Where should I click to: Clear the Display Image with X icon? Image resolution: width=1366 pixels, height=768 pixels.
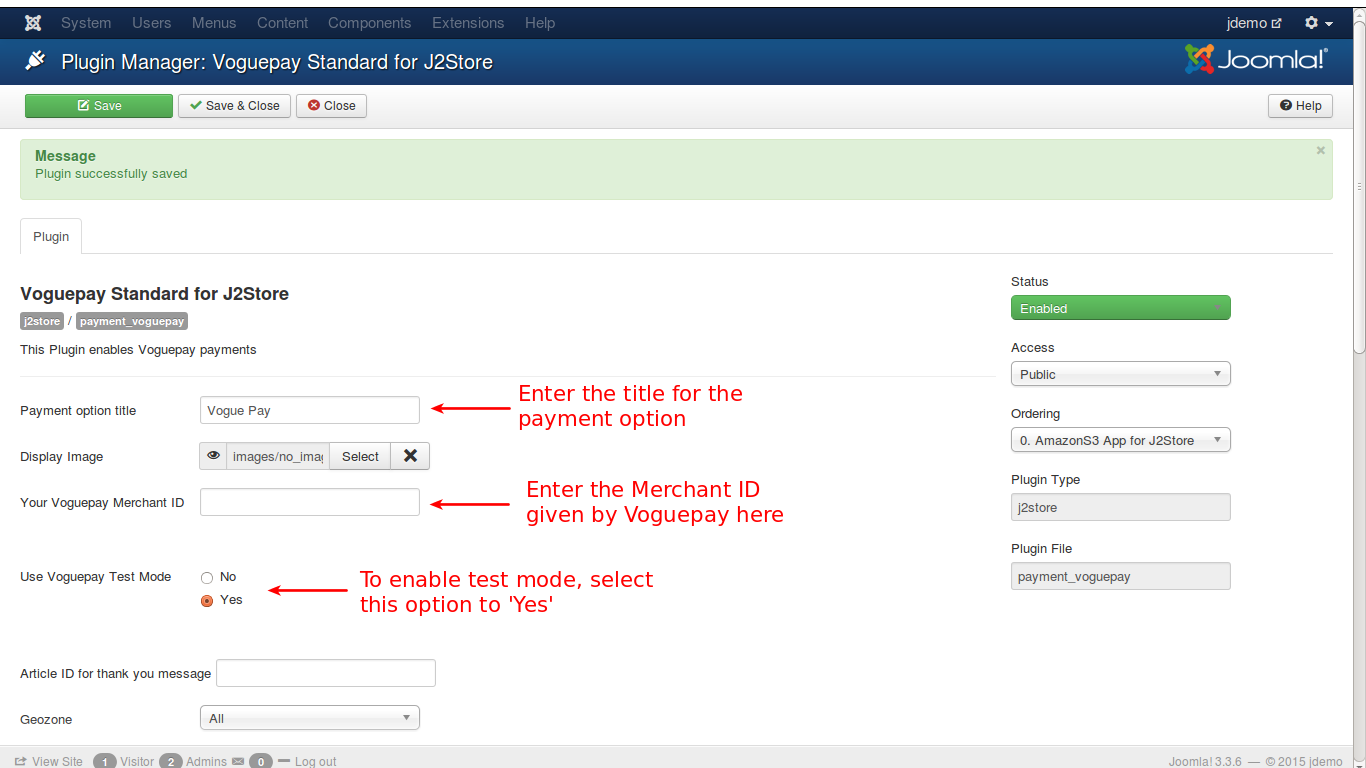(x=410, y=456)
